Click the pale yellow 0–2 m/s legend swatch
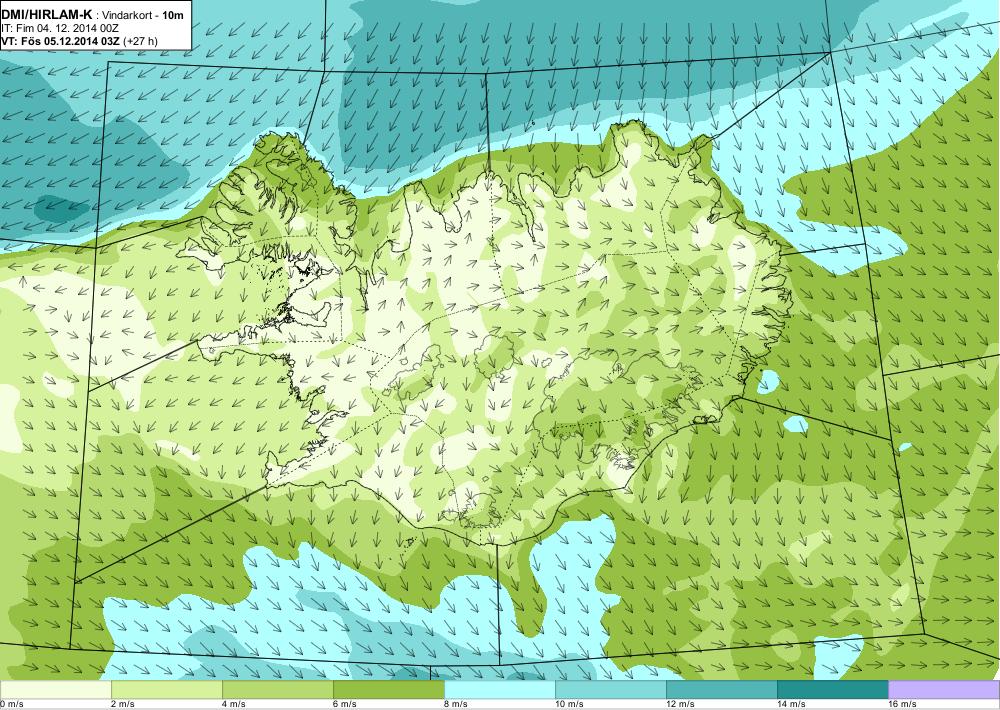The height and width of the screenshot is (710, 1000). coord(55,690)
